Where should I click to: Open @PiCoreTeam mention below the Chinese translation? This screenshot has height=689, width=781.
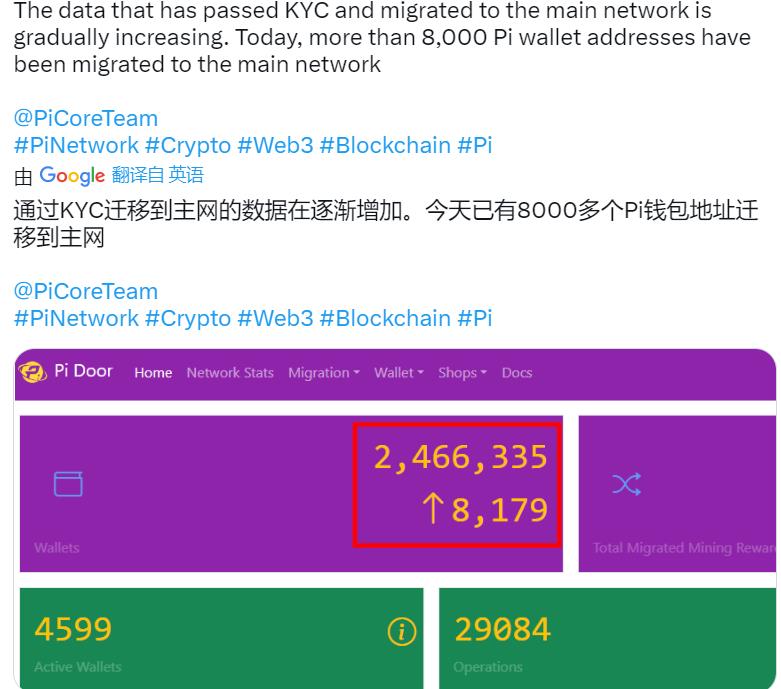tap(86, 292)
